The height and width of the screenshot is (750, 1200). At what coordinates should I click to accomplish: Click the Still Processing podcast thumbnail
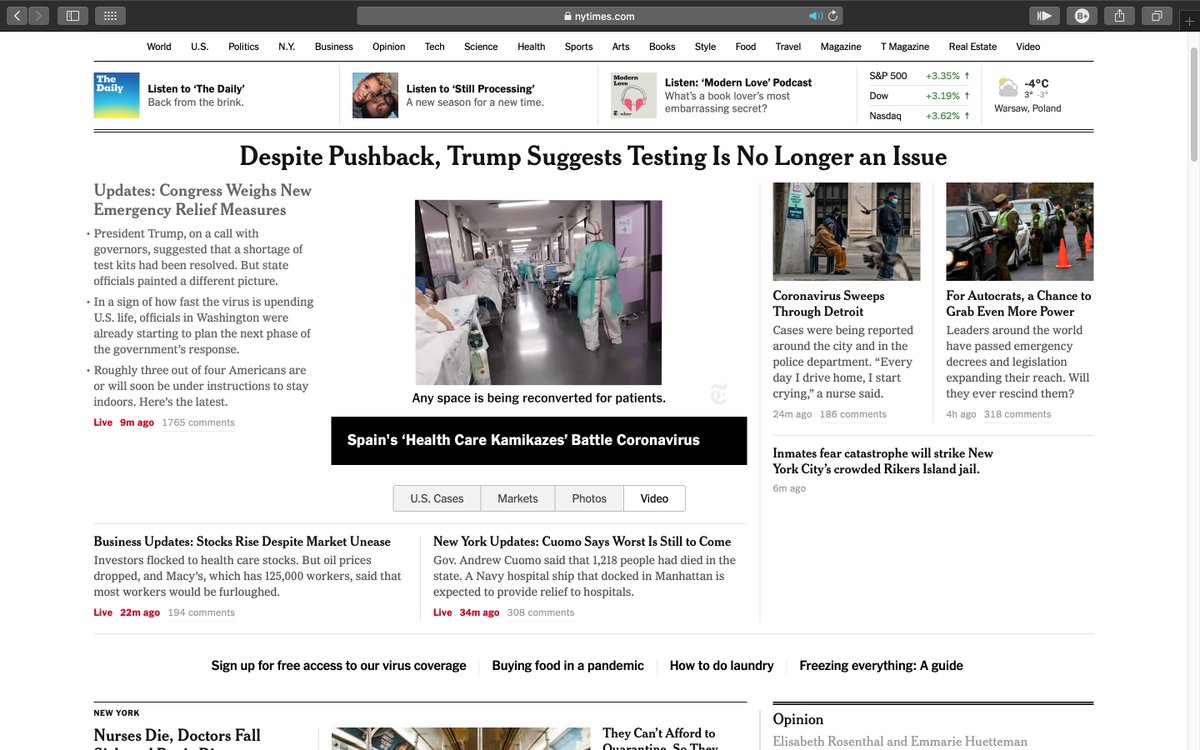[x=375, y=95]
